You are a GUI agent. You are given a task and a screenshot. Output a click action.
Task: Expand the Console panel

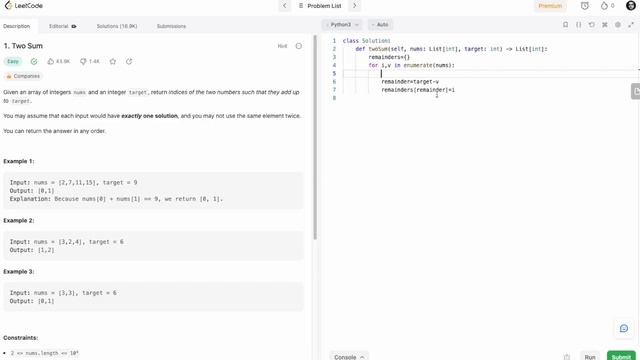(x=349, y=356)
